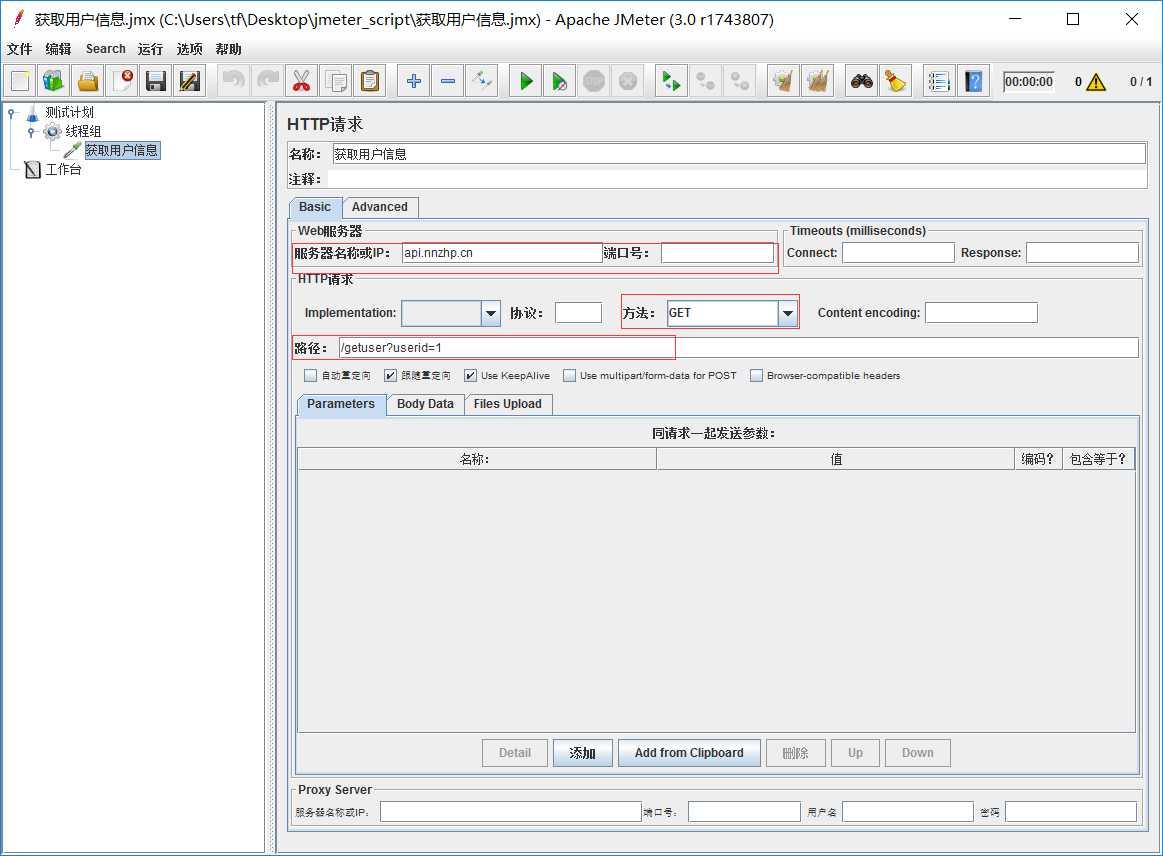Click the 名称 field 获取用户信息
Image resolution: width=1163 pixels, height=856 pixels.
point(739,154)
